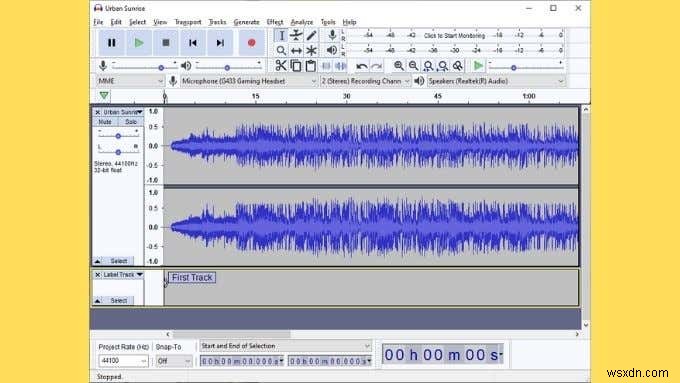This screenshot has width=680, height=383.
Task: Skip to end of the project
Action: click(x=220, y=43)
